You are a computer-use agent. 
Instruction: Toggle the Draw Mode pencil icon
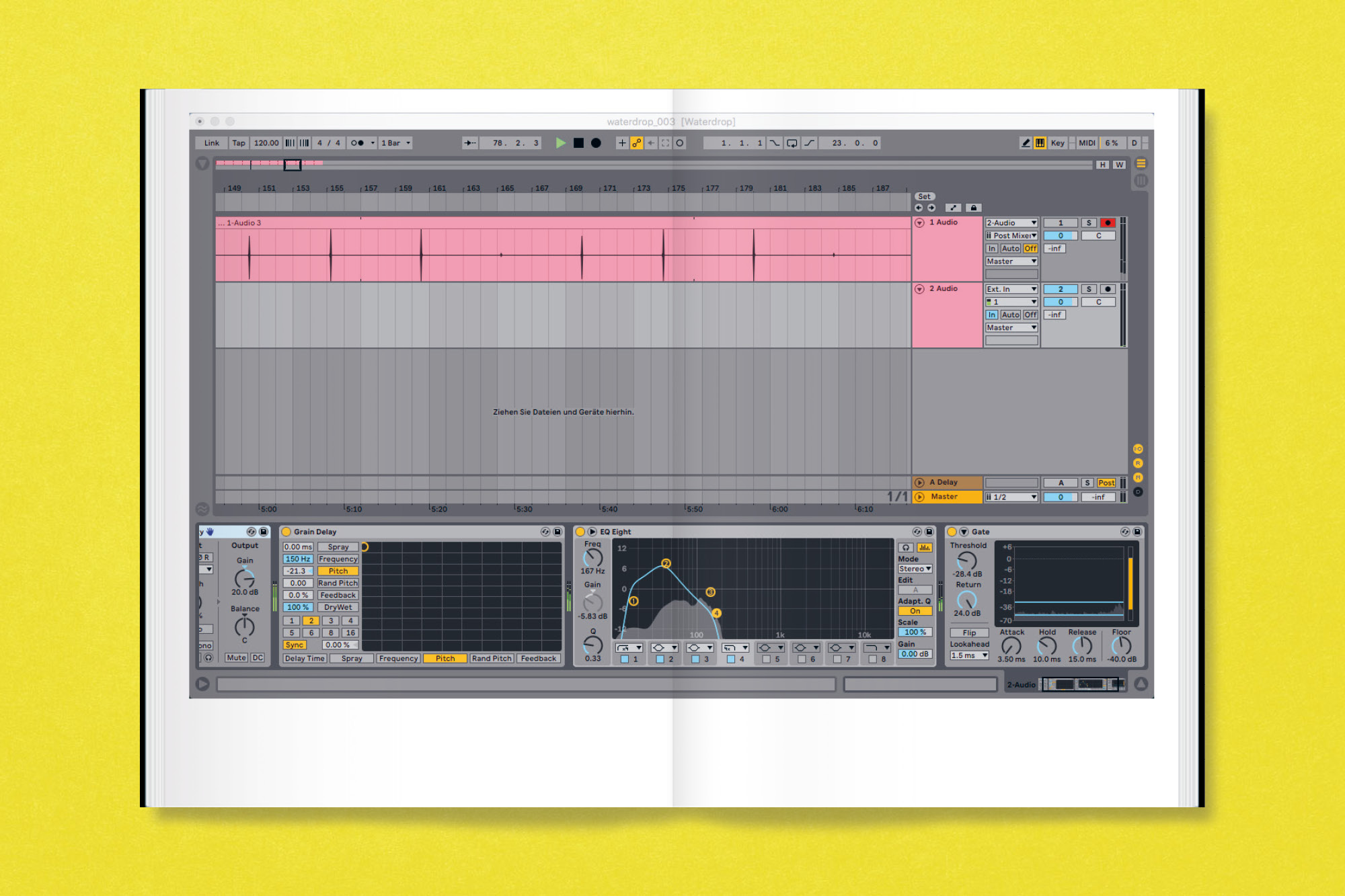(x=1025, y=142)
